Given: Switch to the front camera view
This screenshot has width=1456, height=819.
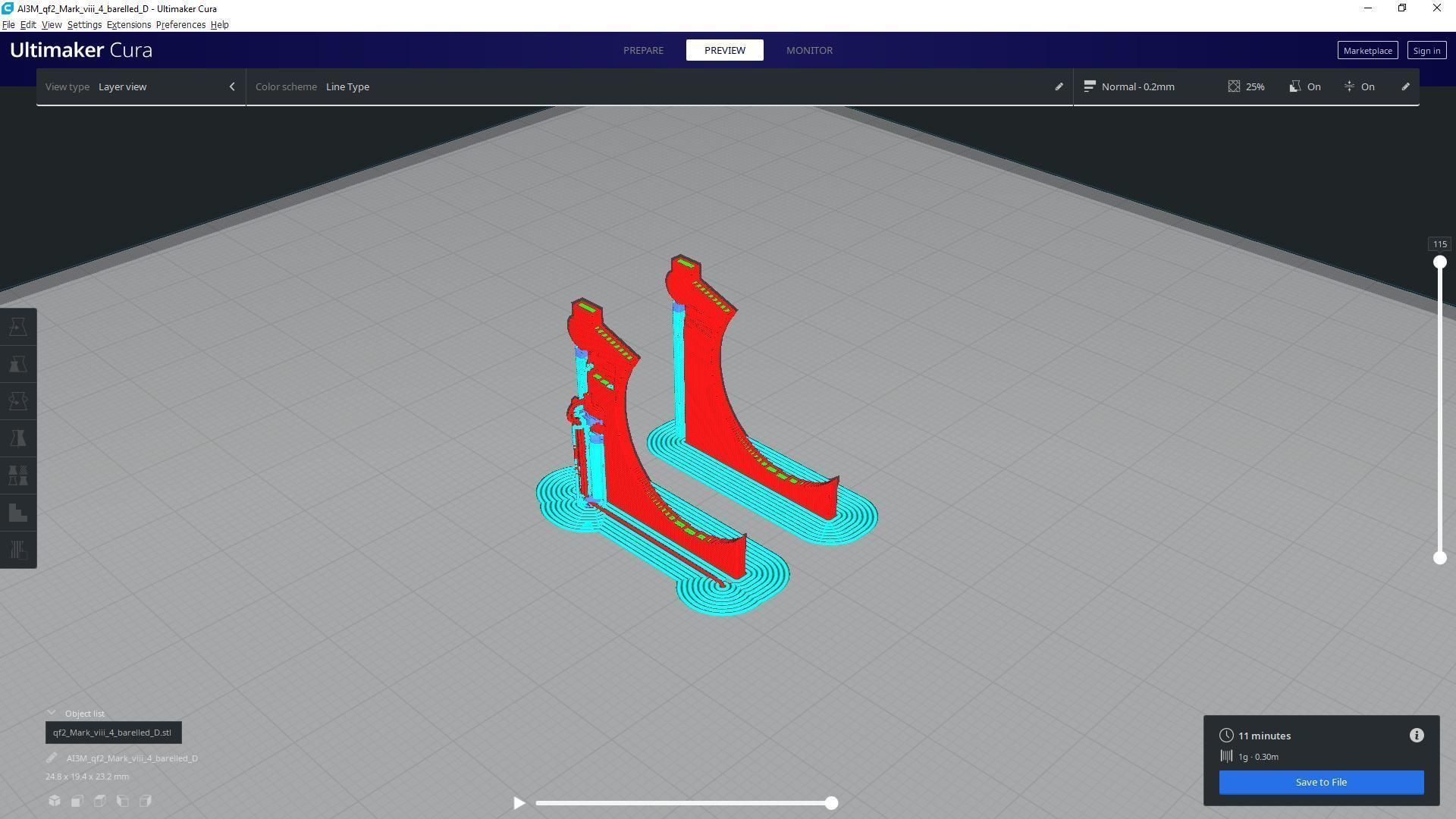Looking at the screenshot, I should [x=77, y=801].
